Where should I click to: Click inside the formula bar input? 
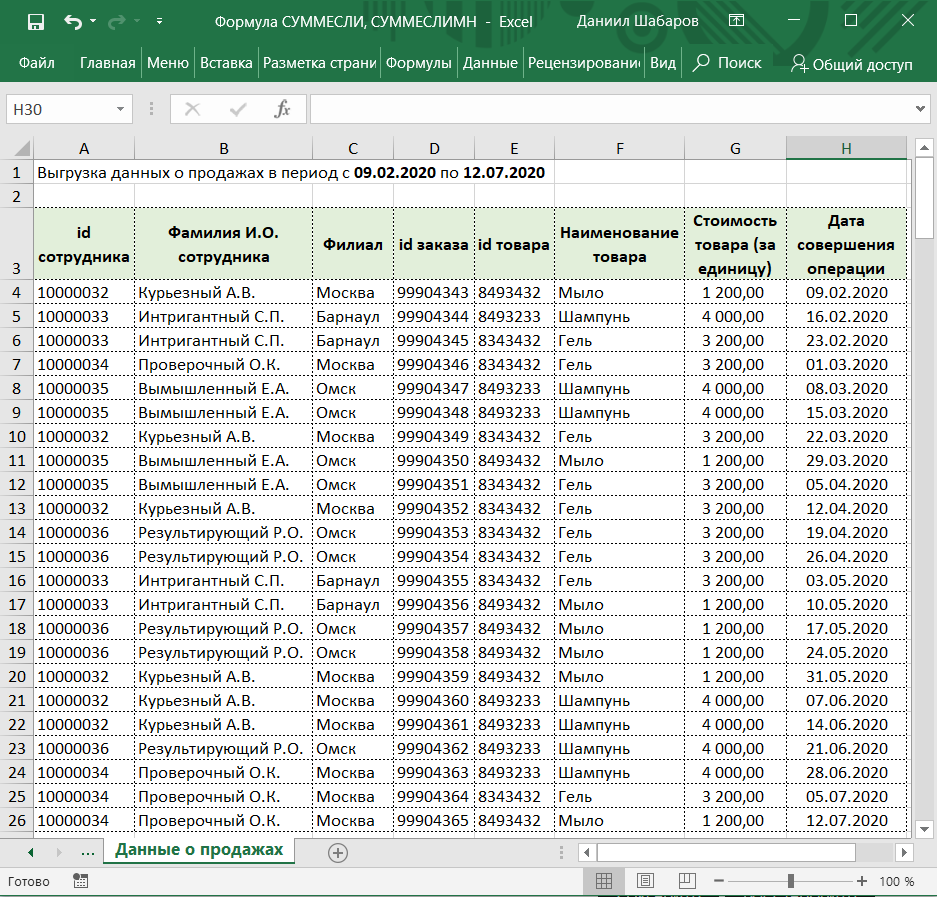point(610,109)
